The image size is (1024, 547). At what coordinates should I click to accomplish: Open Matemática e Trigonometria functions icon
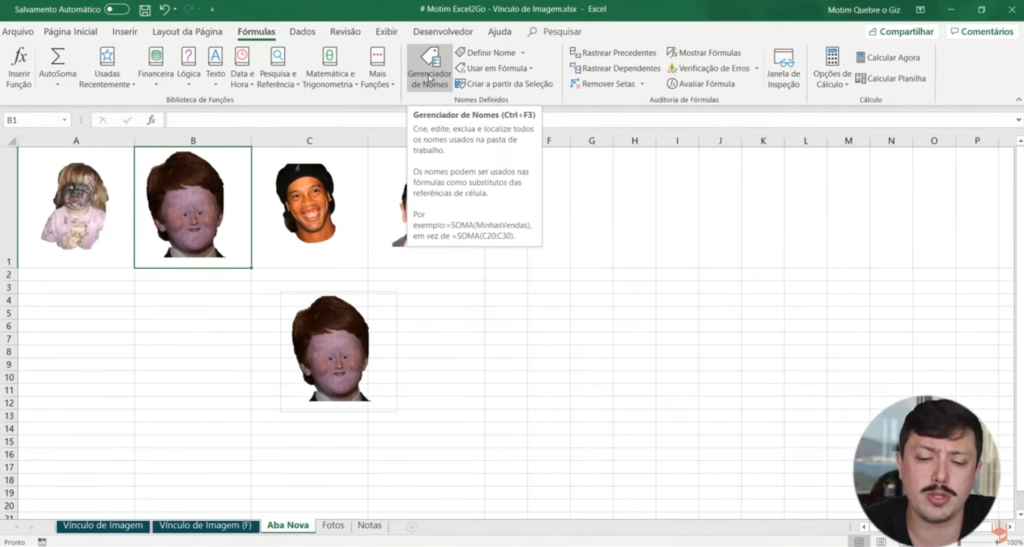330,57
